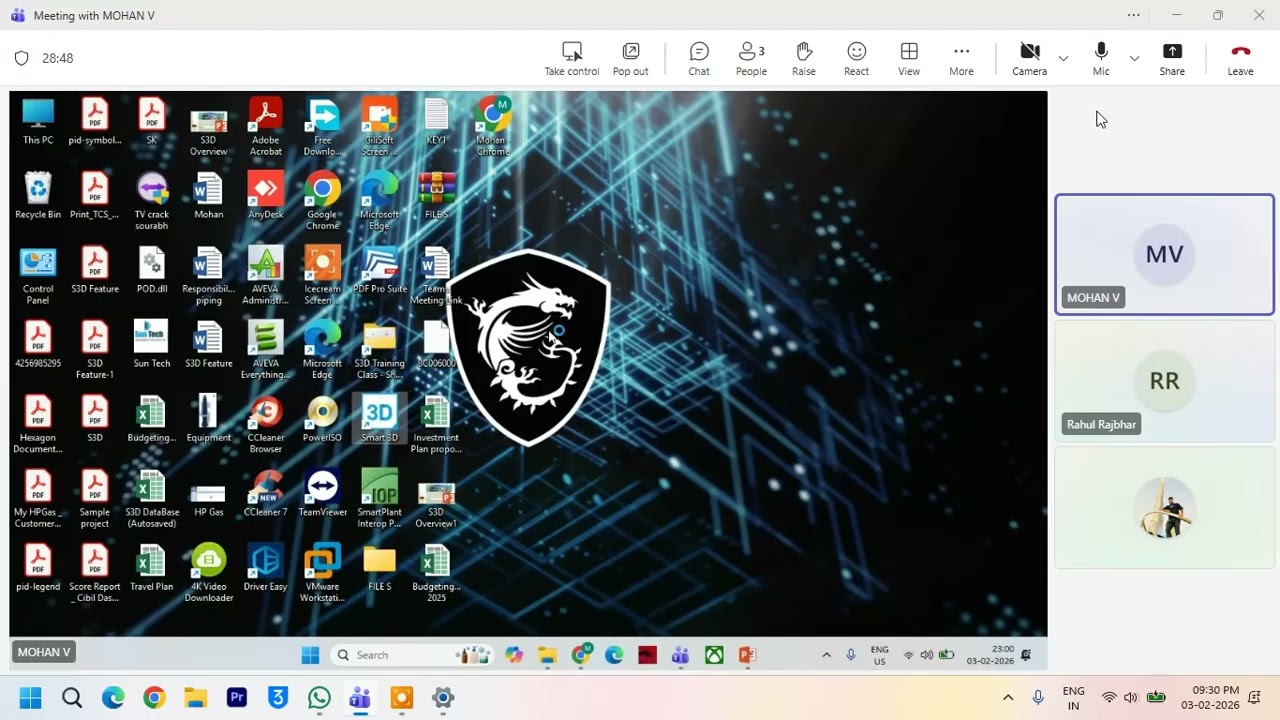Click the PowerISO desktop icon
Viewport: 1280px width, 720px height.
(322, 418)
